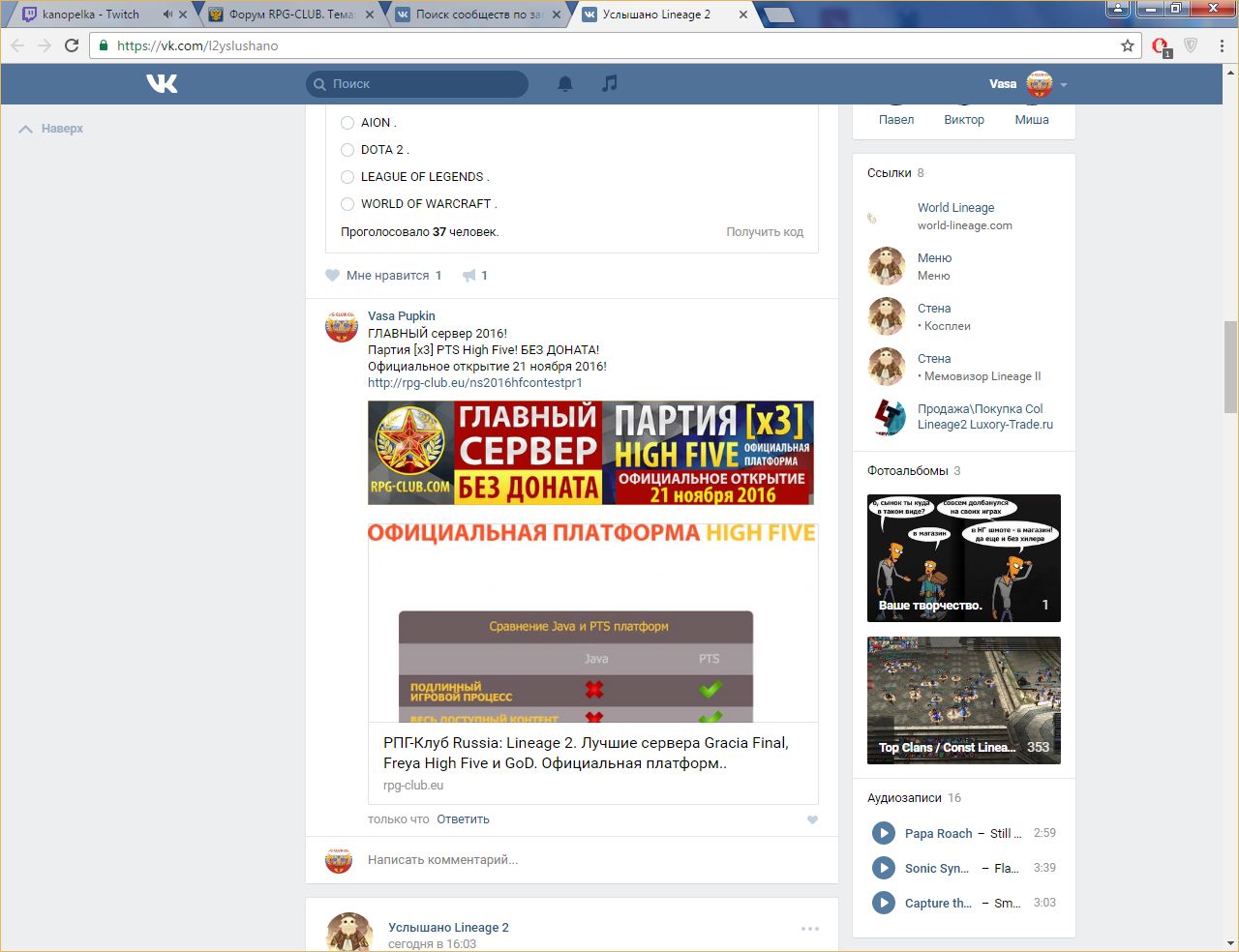Viewport: 1239px width, 952px height.
Task: Select the WORLD OF WARCRAFT poll option
Action: click(x=348, y=204)
